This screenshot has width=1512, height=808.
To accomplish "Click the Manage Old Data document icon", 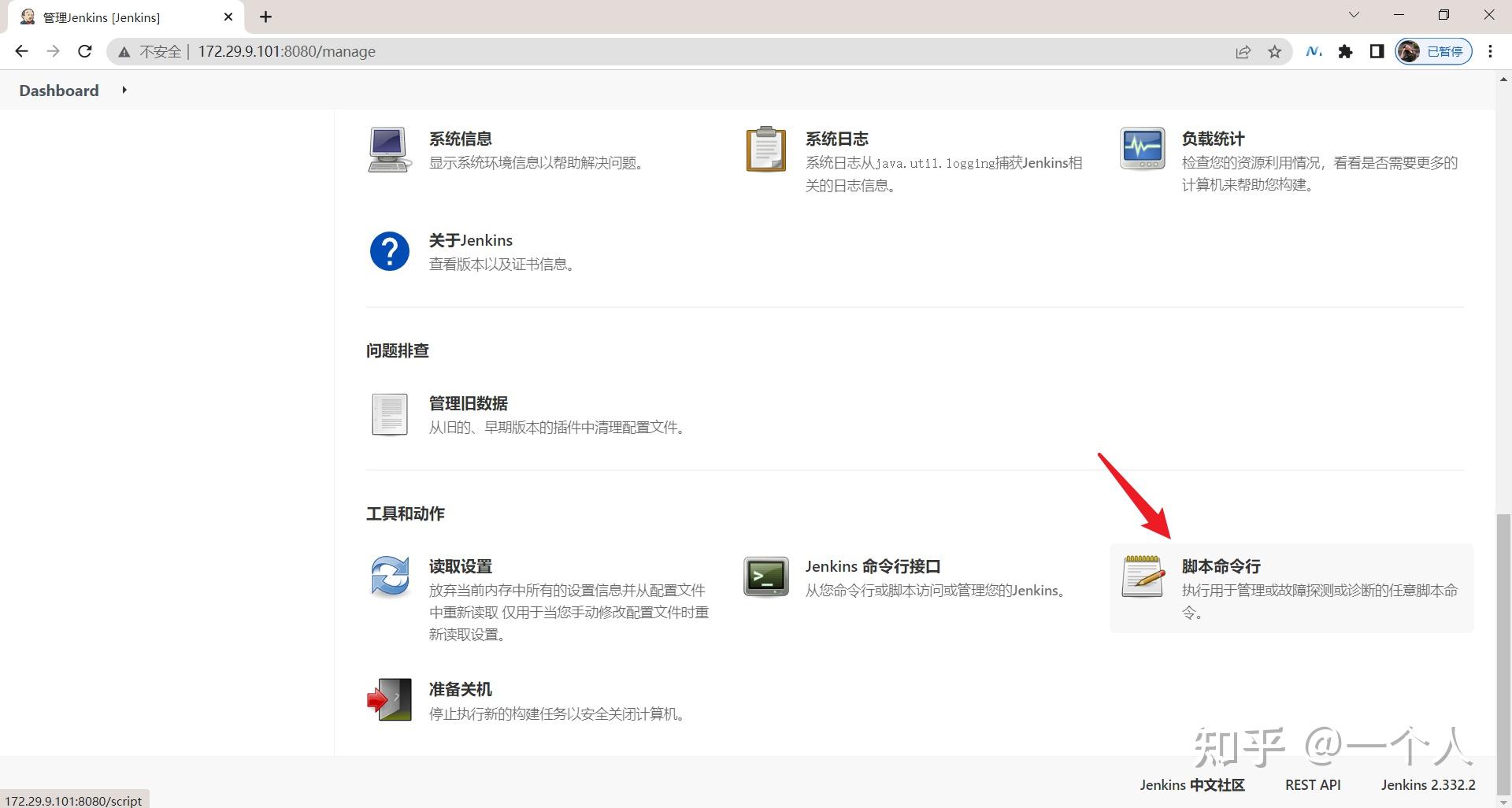I will (x=390, y=414).
